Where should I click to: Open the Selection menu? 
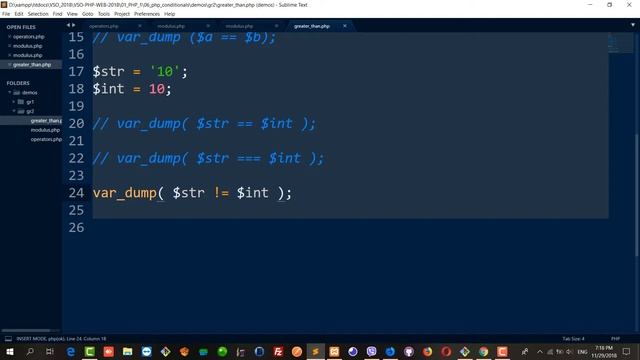coord(38,14)
